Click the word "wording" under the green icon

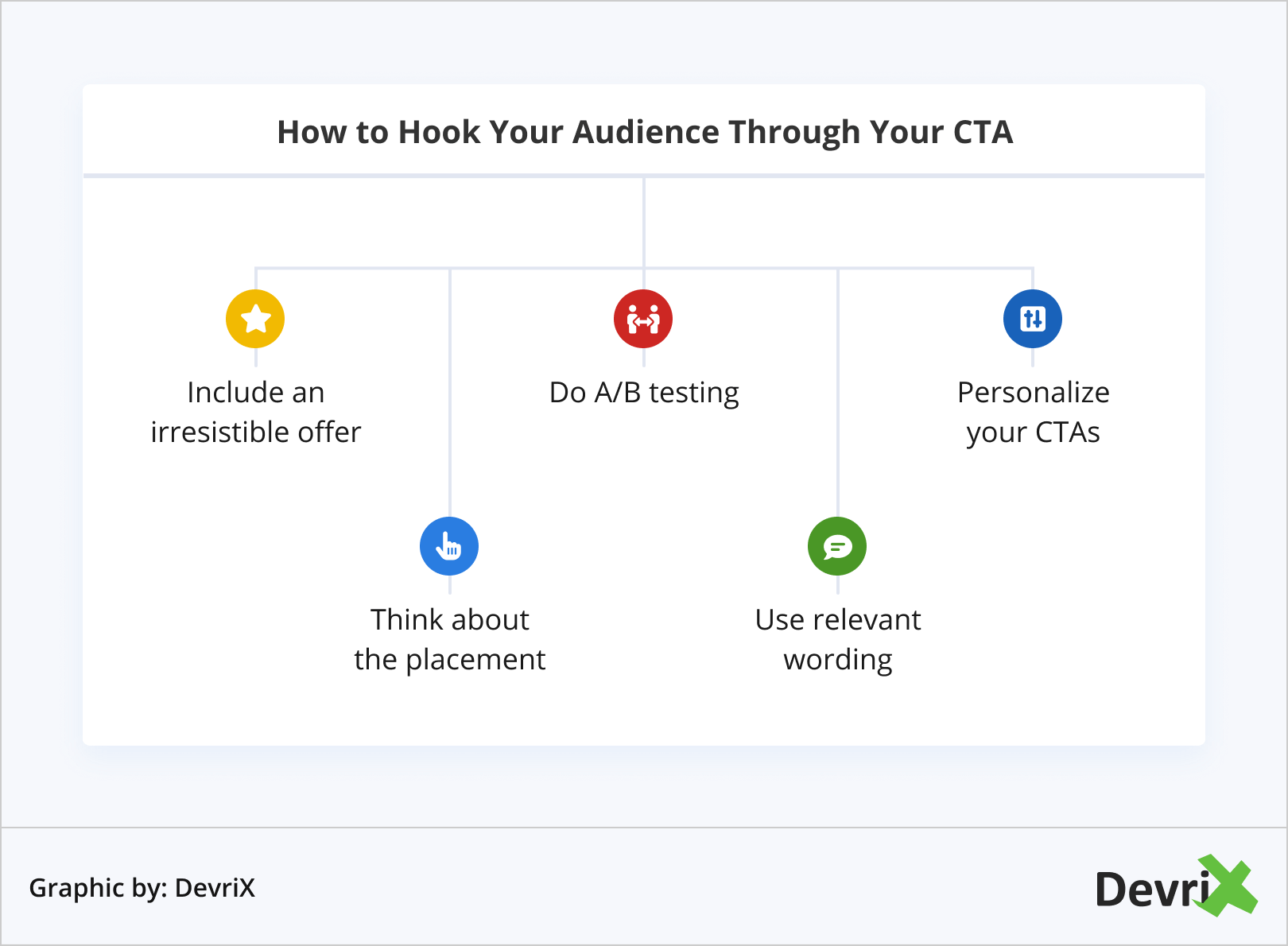click(838, 660)
